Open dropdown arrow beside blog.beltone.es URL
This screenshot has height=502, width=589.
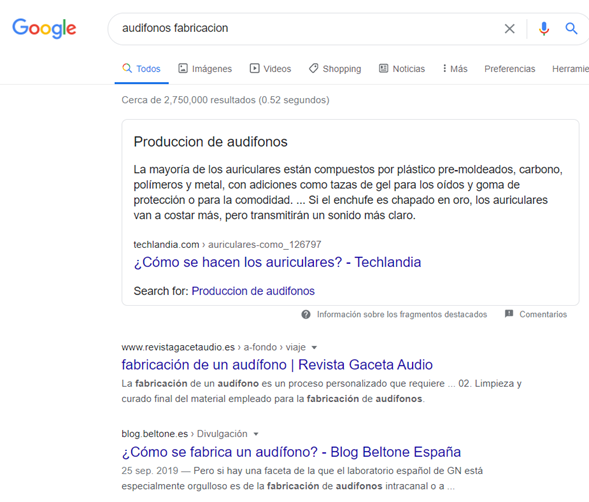[256, 434]
